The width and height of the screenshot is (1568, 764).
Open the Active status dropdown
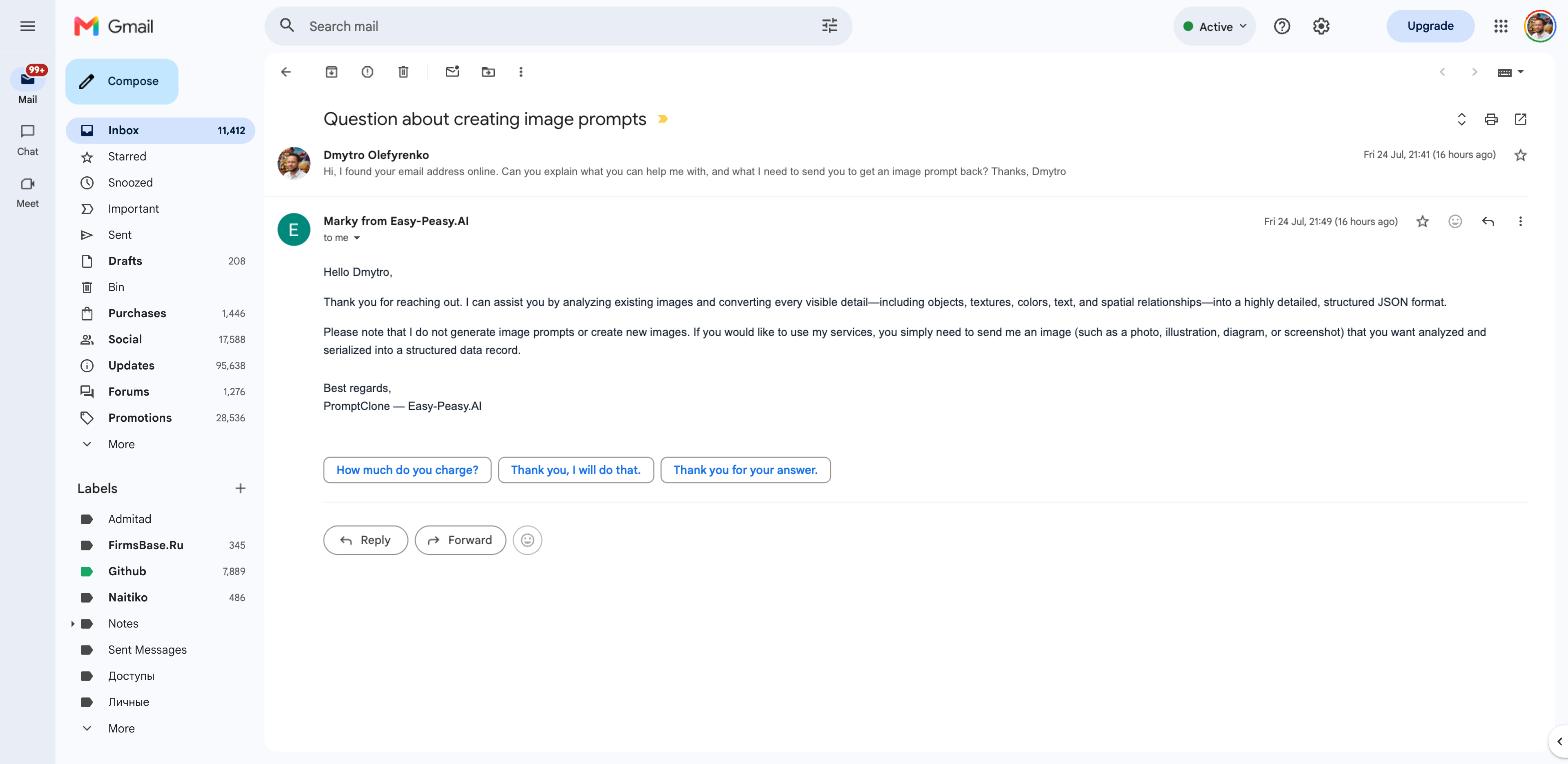pos(1214,26)
